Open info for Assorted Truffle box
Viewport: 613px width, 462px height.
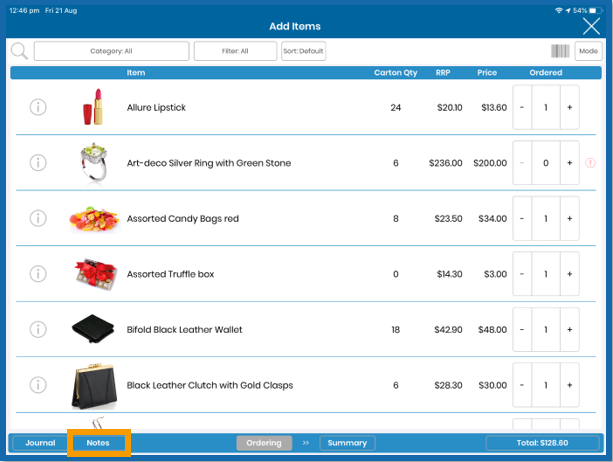click(38, 274)
